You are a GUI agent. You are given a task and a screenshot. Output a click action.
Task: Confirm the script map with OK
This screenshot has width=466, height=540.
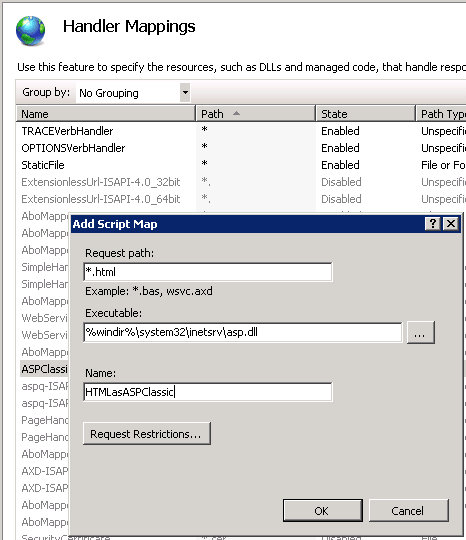322,510
